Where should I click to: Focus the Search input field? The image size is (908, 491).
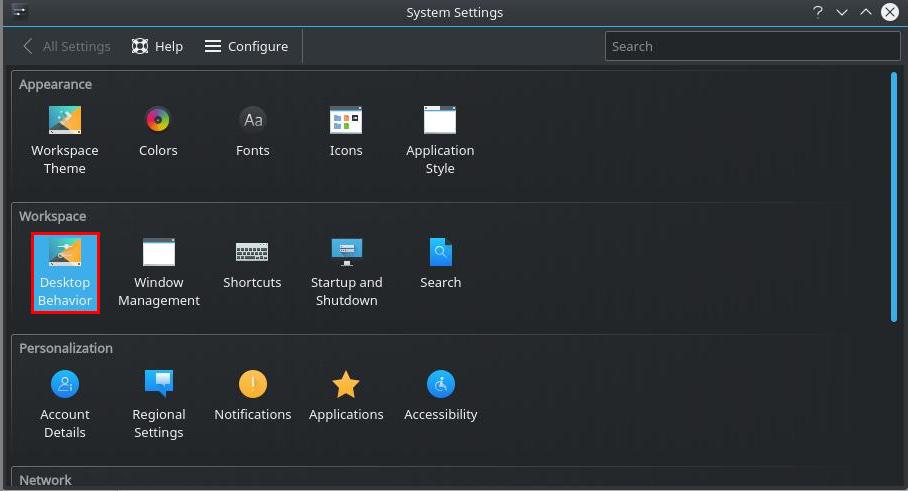point(752,46)
